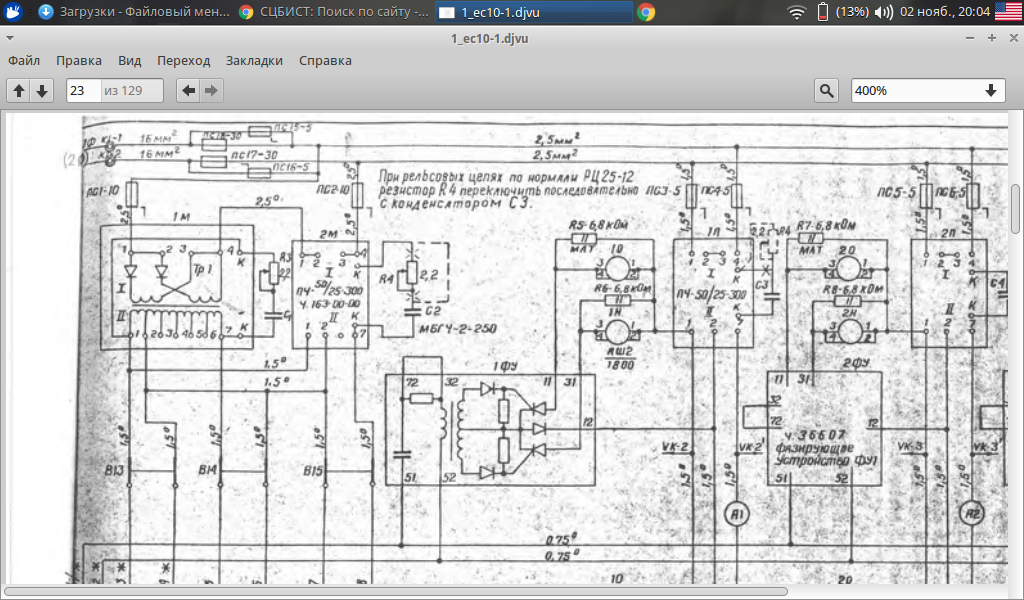Click the back navigation arrow

tap(188, 91)
